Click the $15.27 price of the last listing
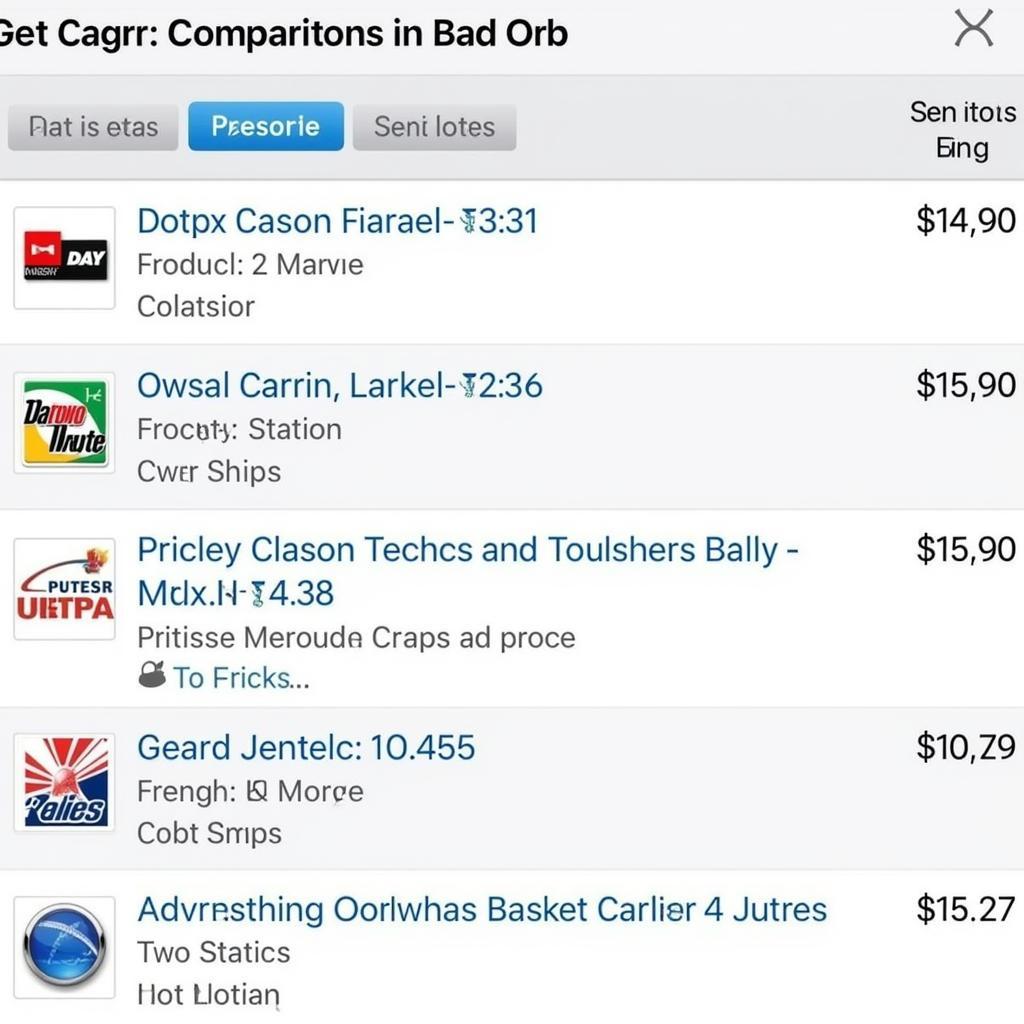Viewport: 1024px width, 1024px height. (966, 908)
